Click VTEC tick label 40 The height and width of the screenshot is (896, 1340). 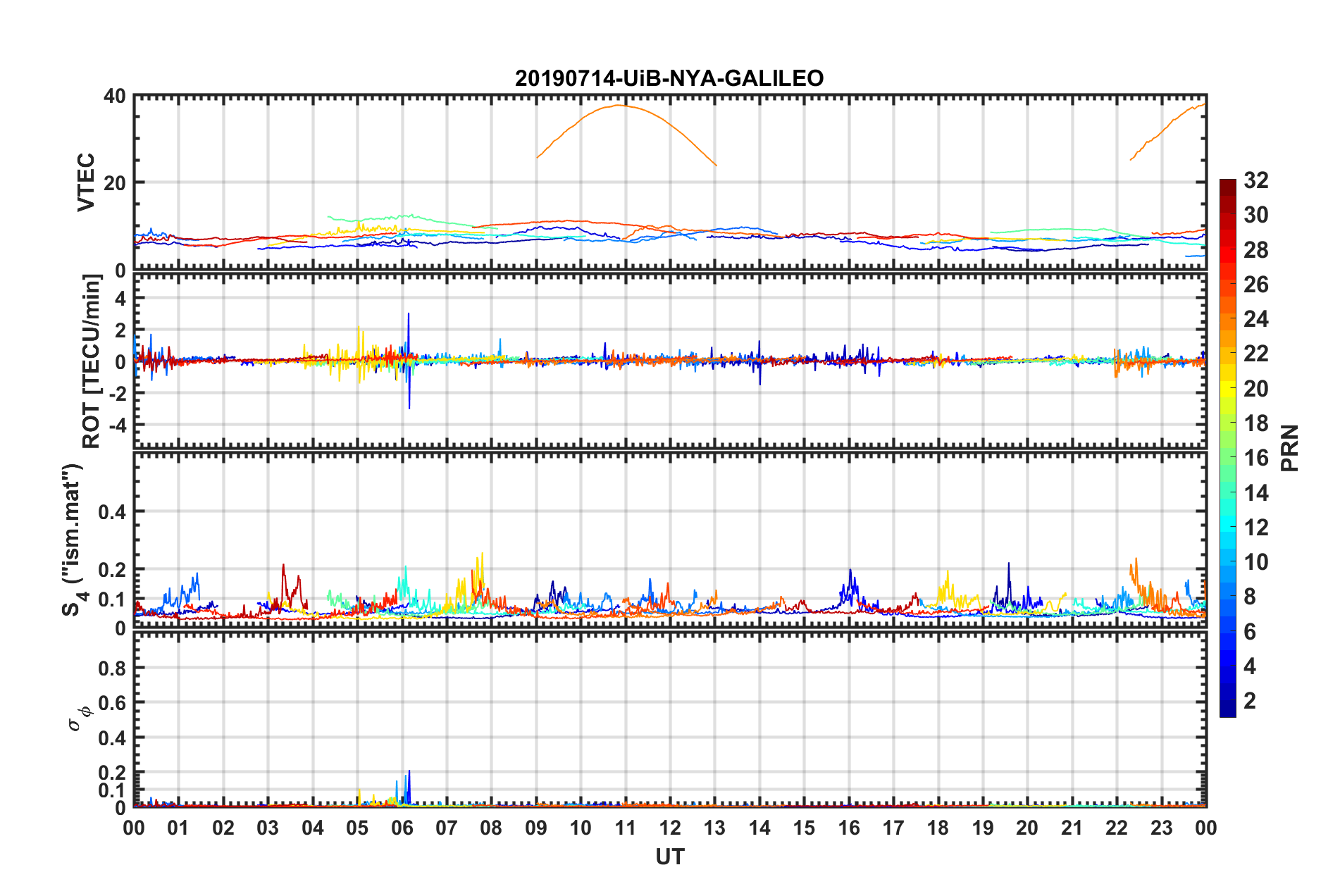115,96
